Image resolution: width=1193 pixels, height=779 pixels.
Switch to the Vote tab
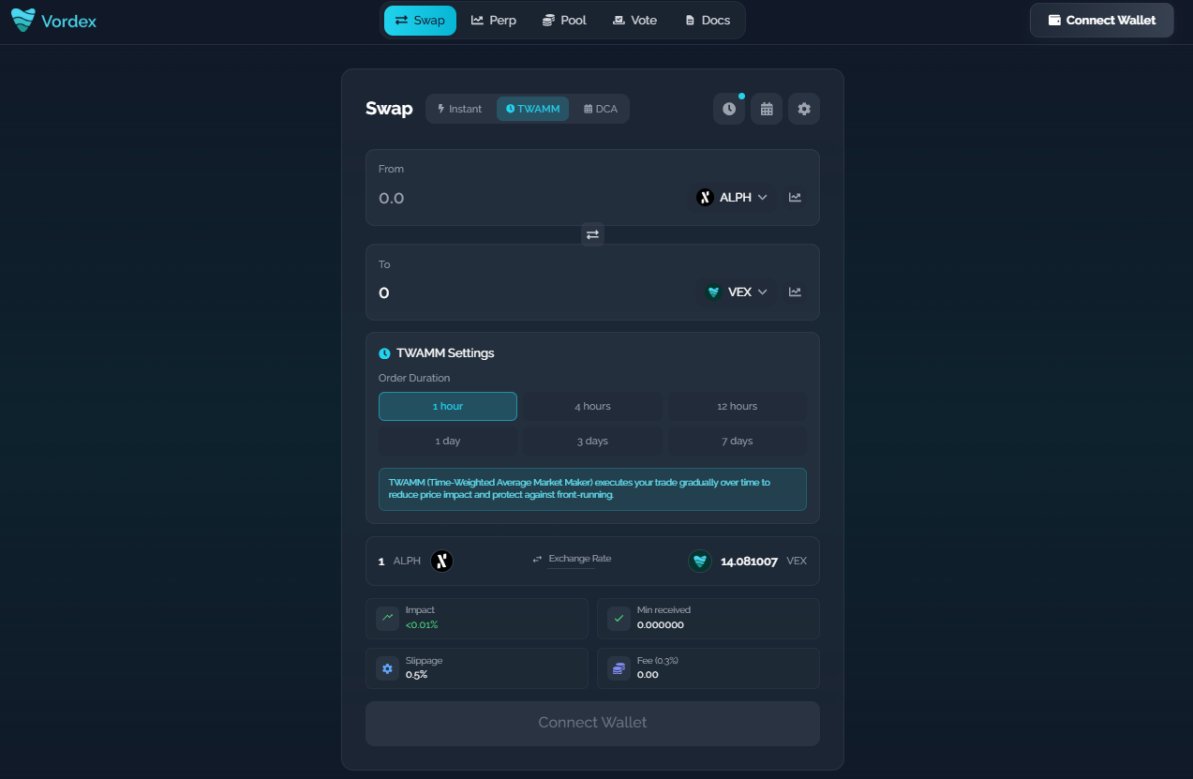(635, 21)
